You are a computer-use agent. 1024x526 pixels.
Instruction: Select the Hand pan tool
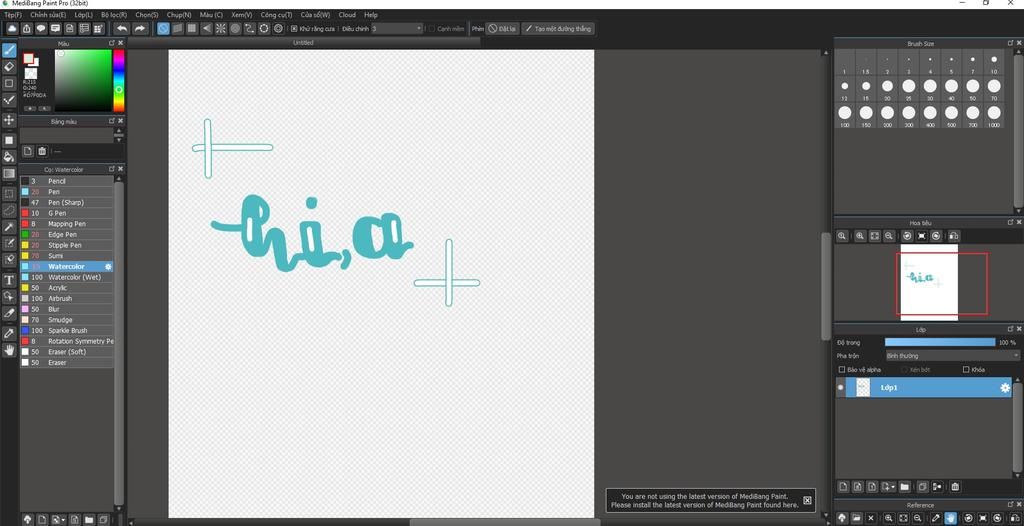pyautogui.click(x=9, y=350)
